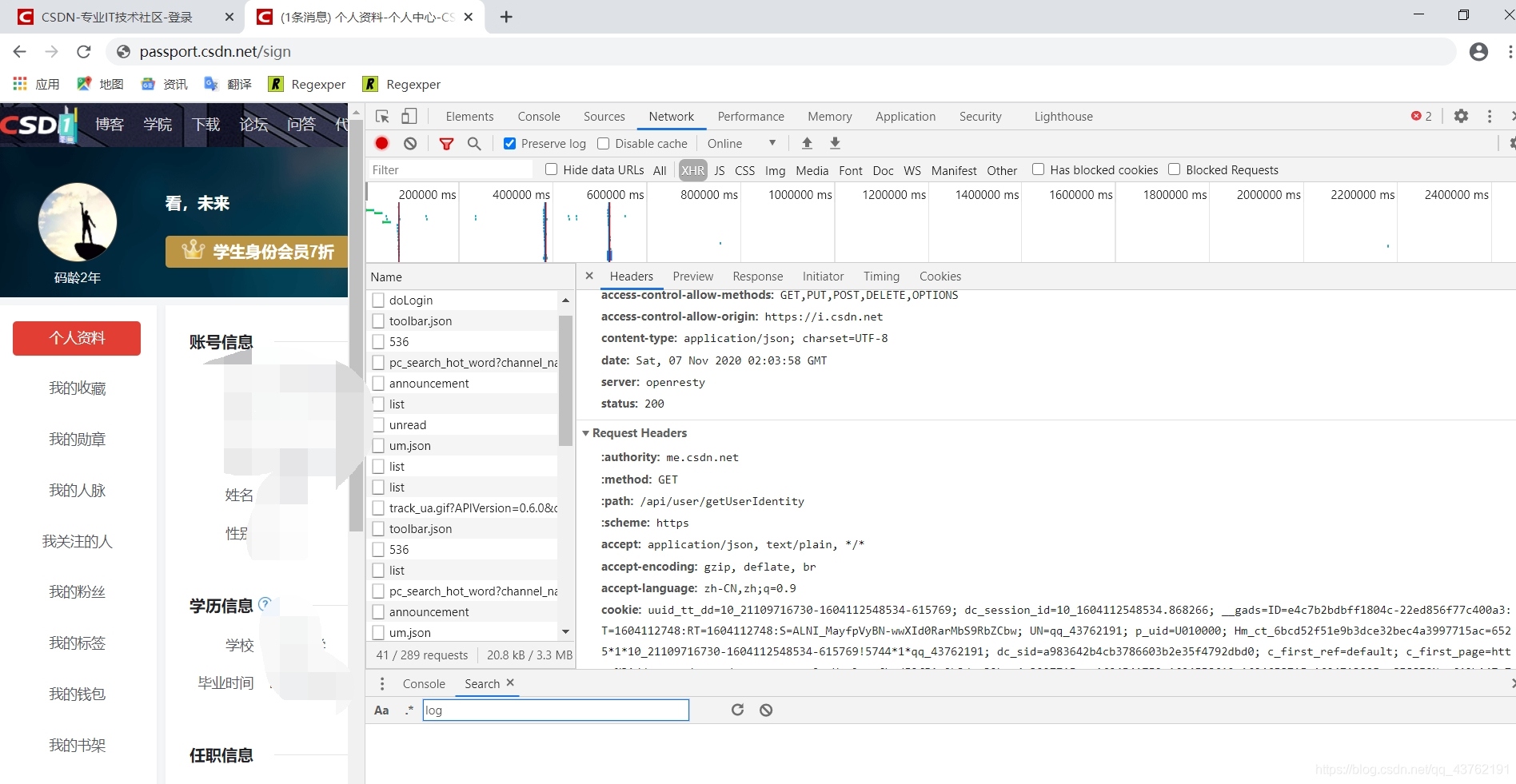Click the record network log button
This screenshot has height=784, width=1516.
[381, 143]
